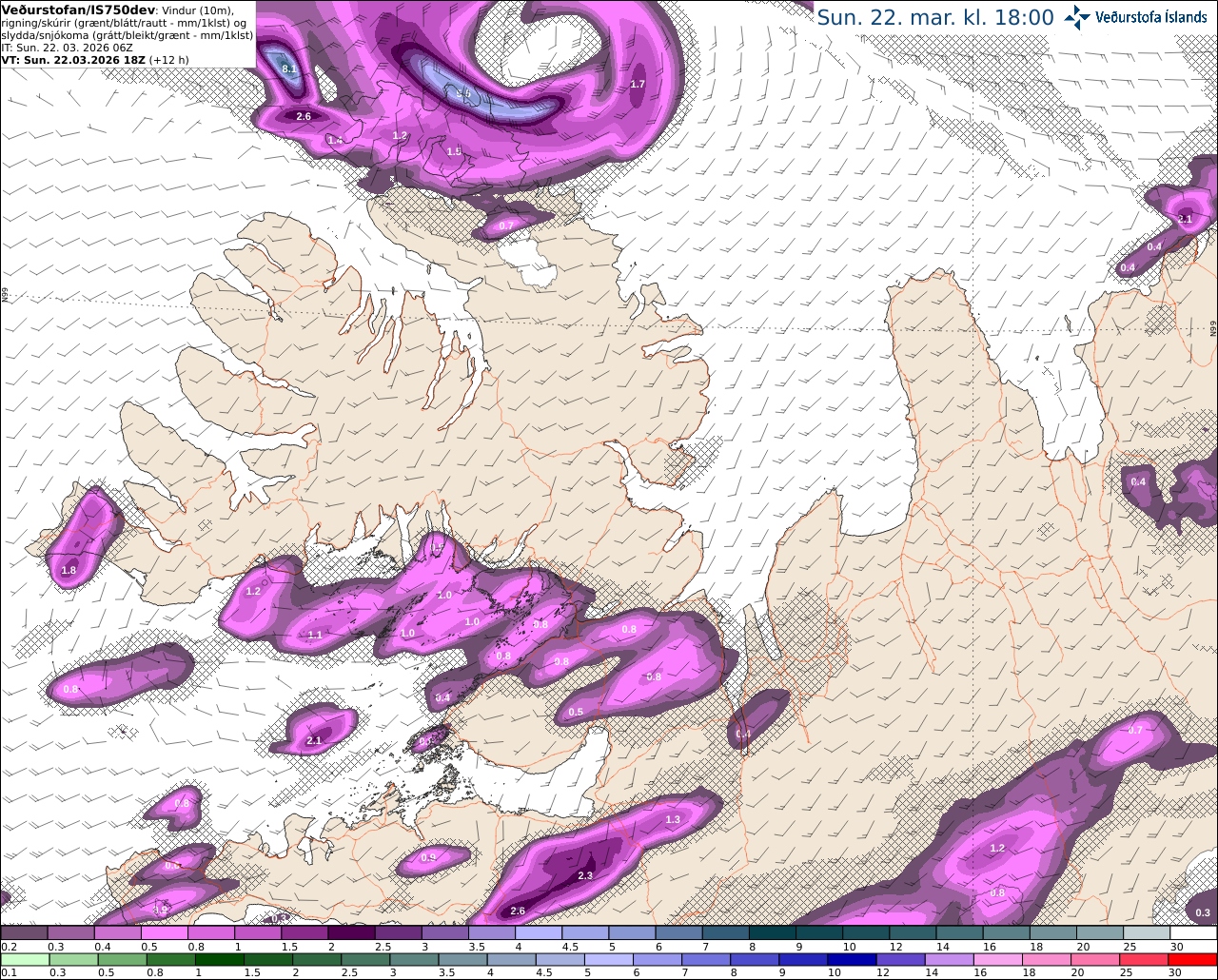The image size is (1218, 980).
Task: Pick the dark blue swatch labelled 10
Action: [852, 959]
